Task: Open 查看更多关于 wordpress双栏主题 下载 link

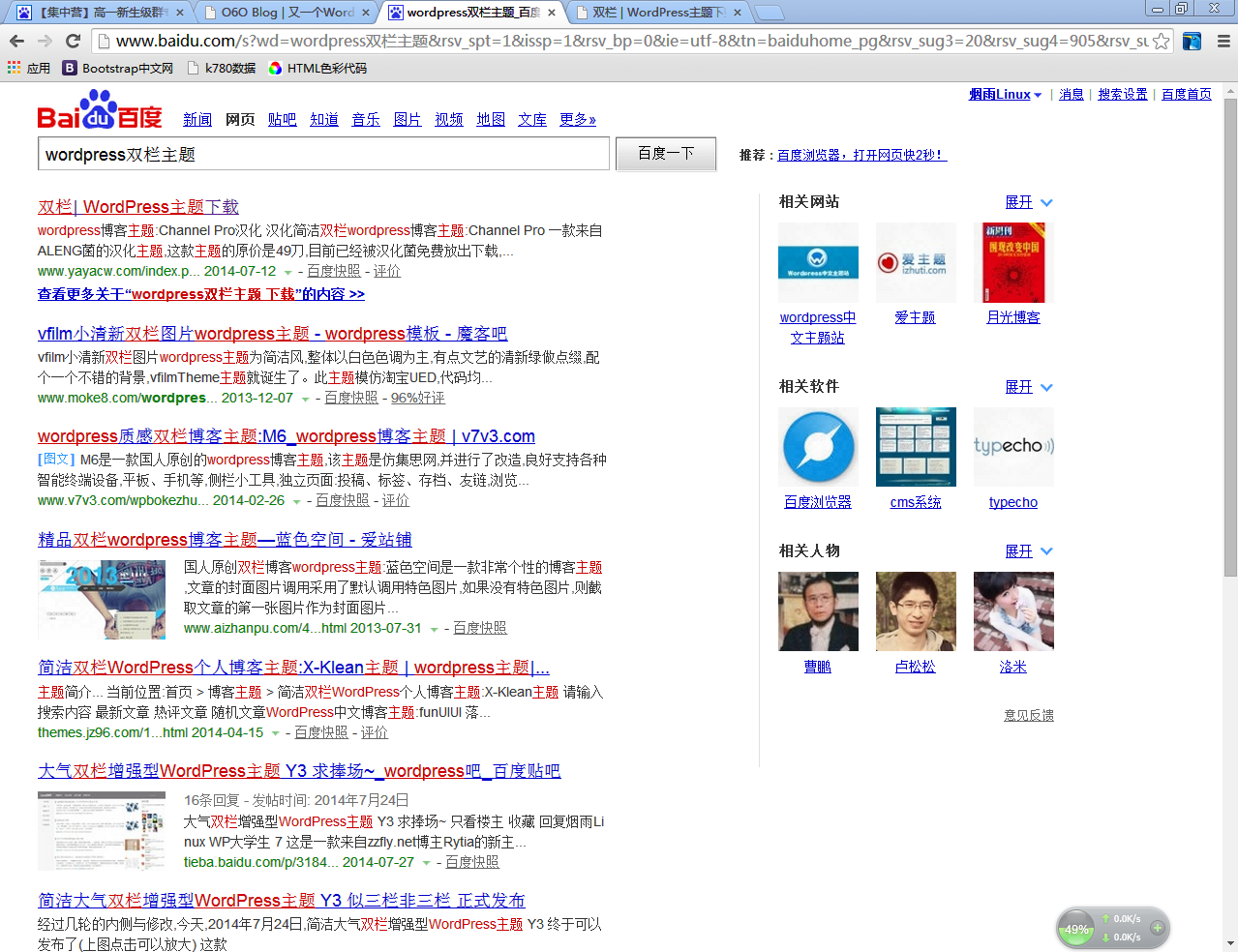Action: click(201, 294)
